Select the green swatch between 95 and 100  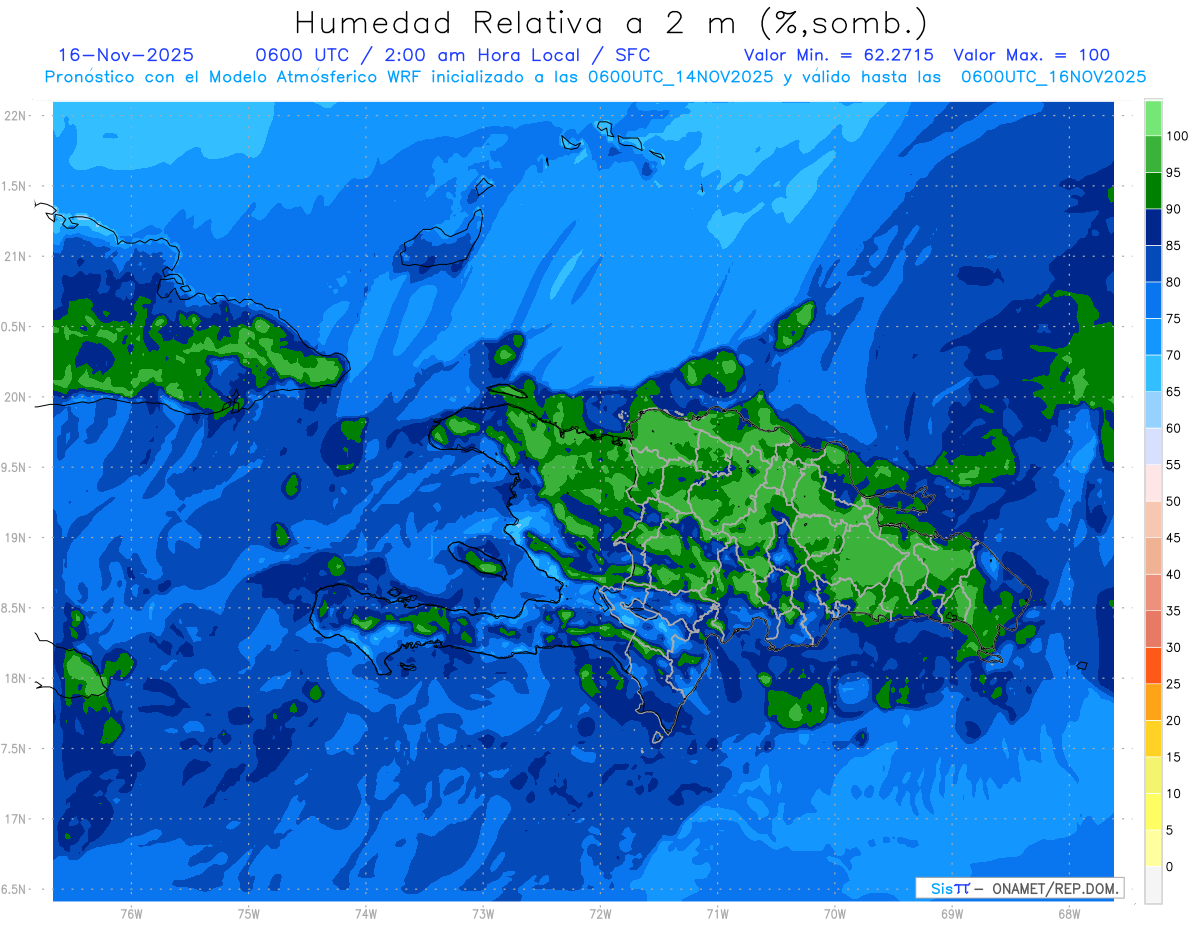1153,155
